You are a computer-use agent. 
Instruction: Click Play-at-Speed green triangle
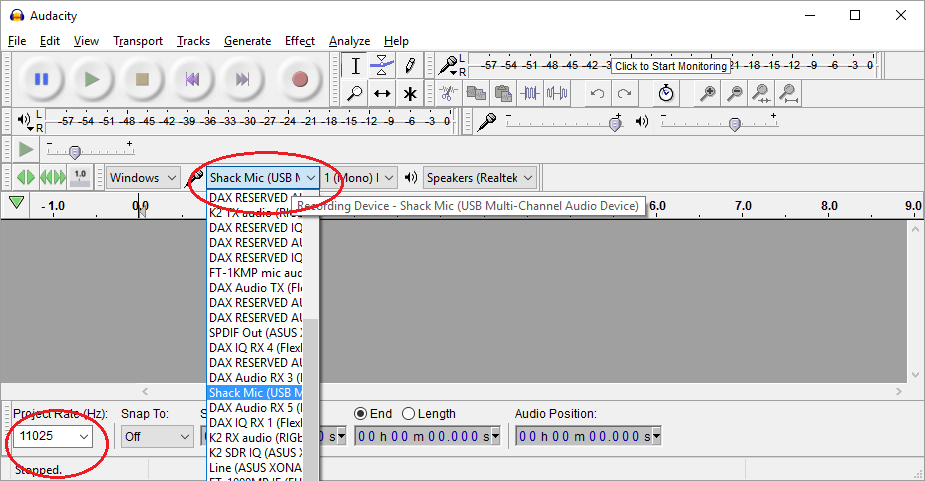click(25, 149)
